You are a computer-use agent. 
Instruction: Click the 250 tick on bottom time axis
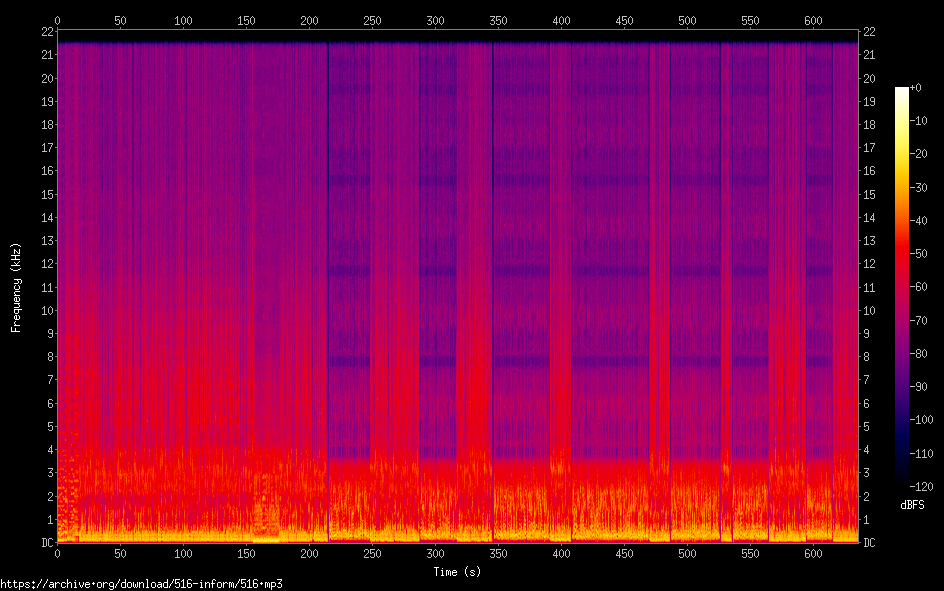[372, 553]
